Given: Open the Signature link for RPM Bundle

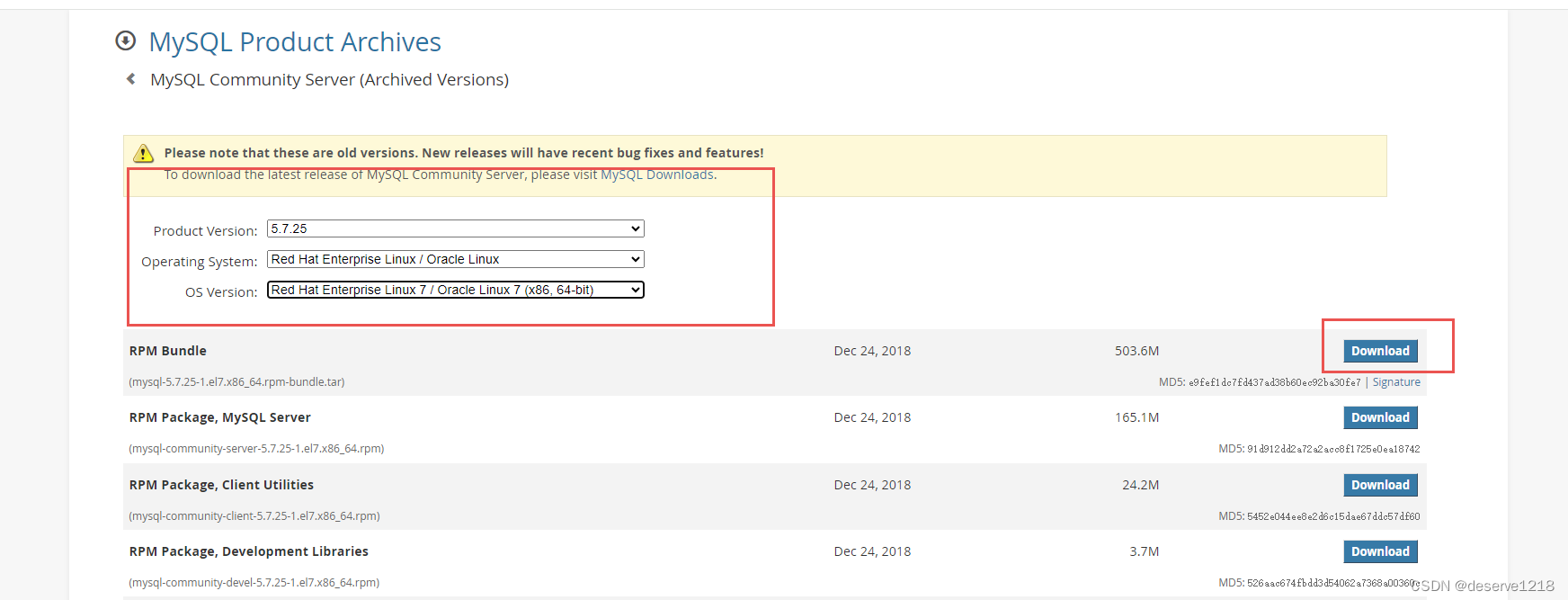Looking at the screenshot, I should (1396, 382).
